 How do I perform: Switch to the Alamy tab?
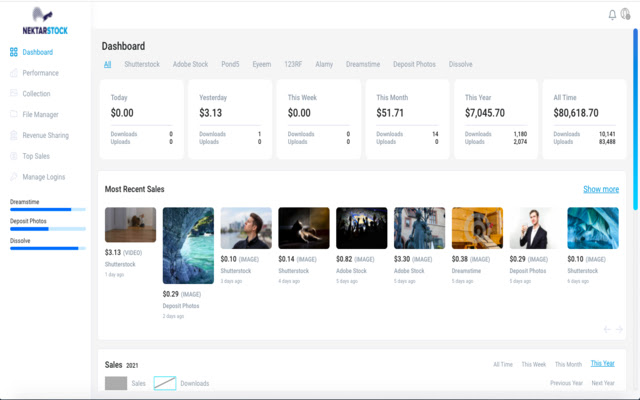[x=324, y=64]
